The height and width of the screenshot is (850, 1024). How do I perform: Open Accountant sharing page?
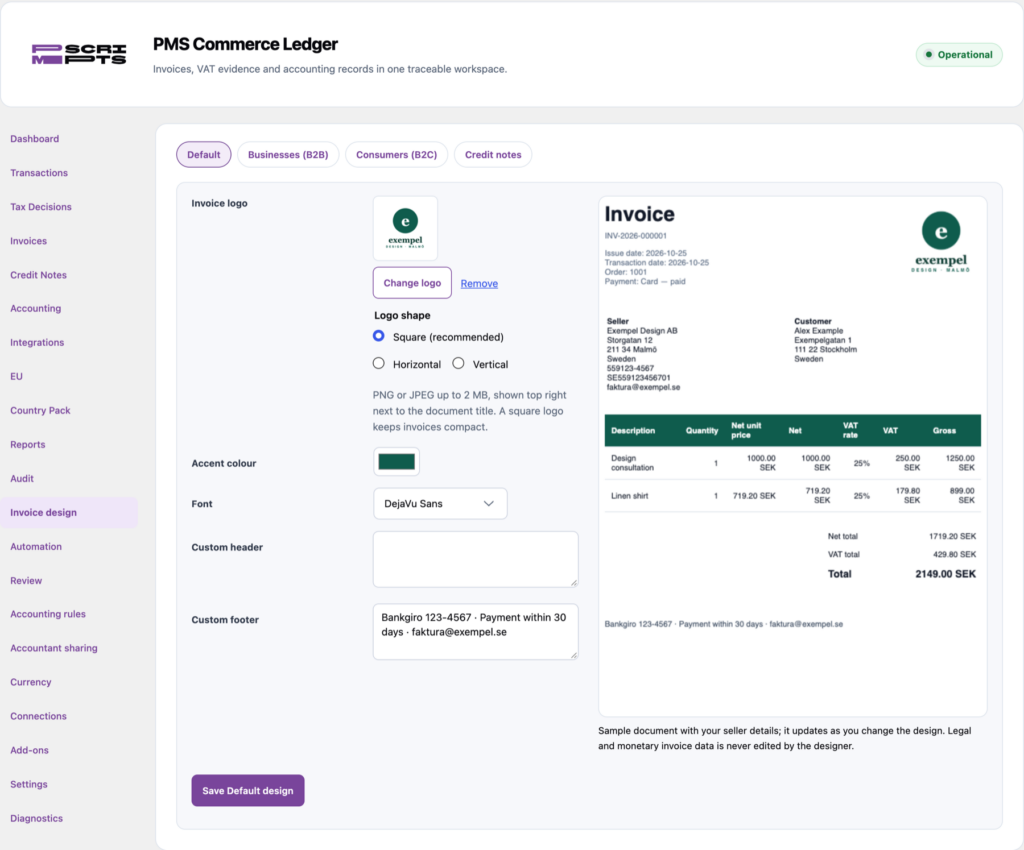pos(54,648)
